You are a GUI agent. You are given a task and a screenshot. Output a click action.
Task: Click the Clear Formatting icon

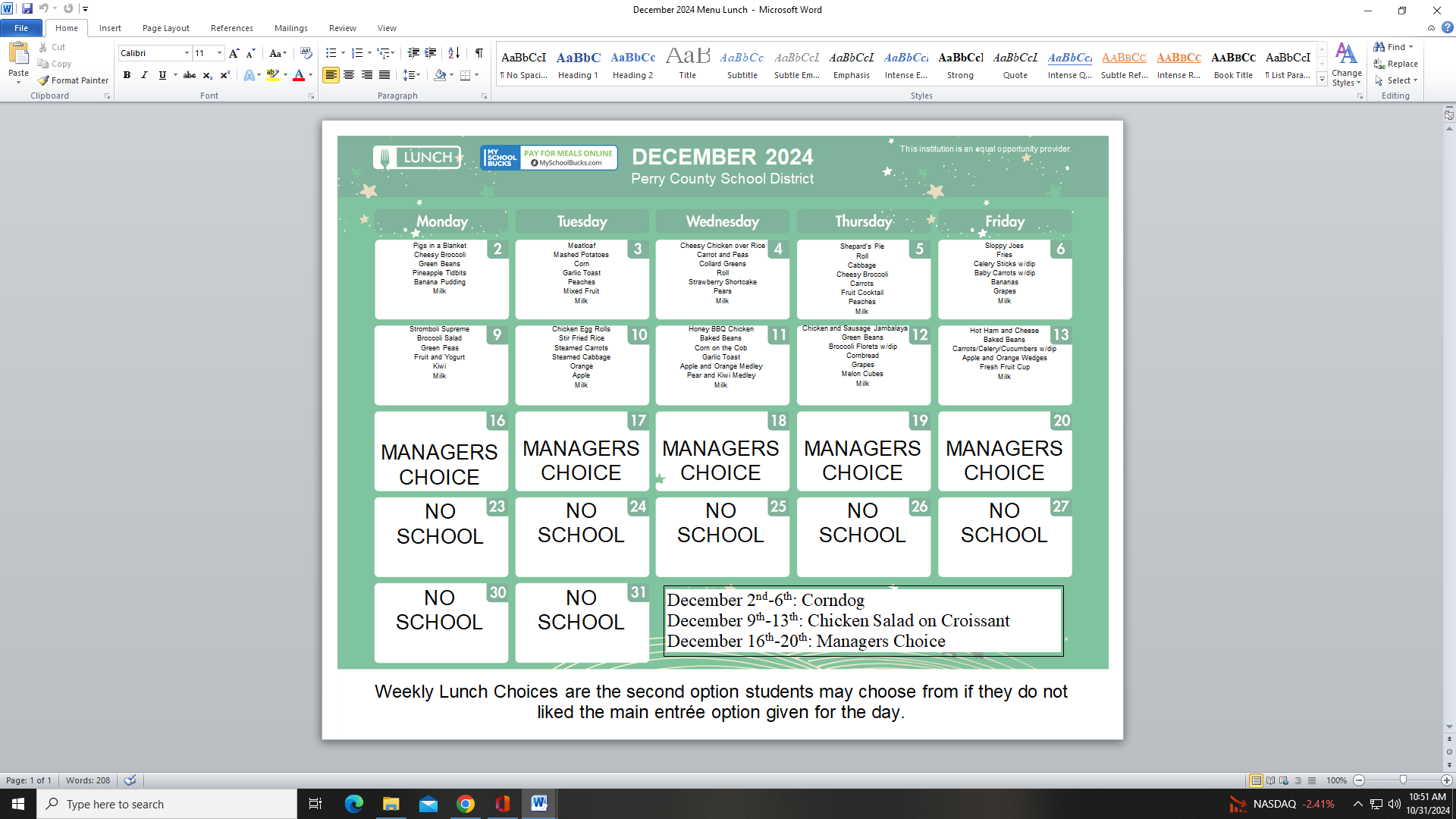306,53
